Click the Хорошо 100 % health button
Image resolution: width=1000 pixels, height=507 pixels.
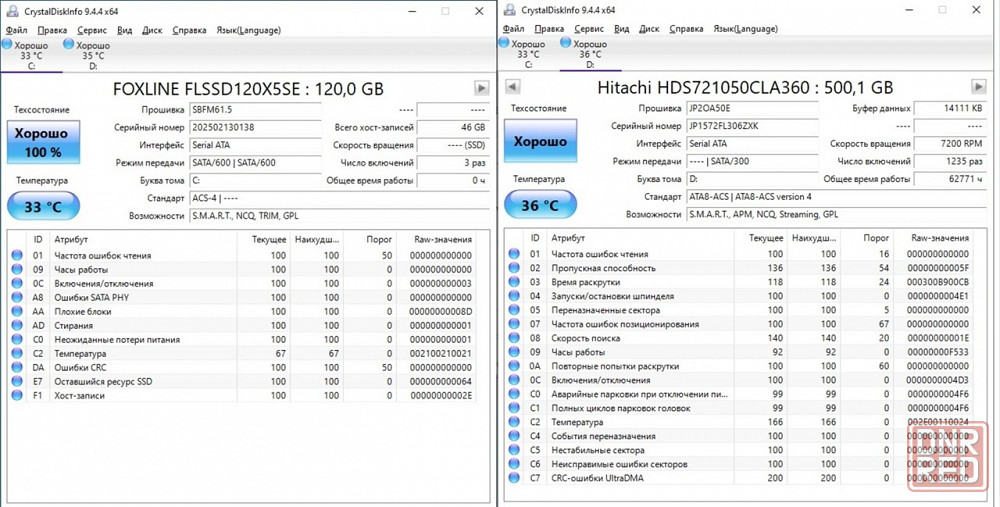[43, 142]
